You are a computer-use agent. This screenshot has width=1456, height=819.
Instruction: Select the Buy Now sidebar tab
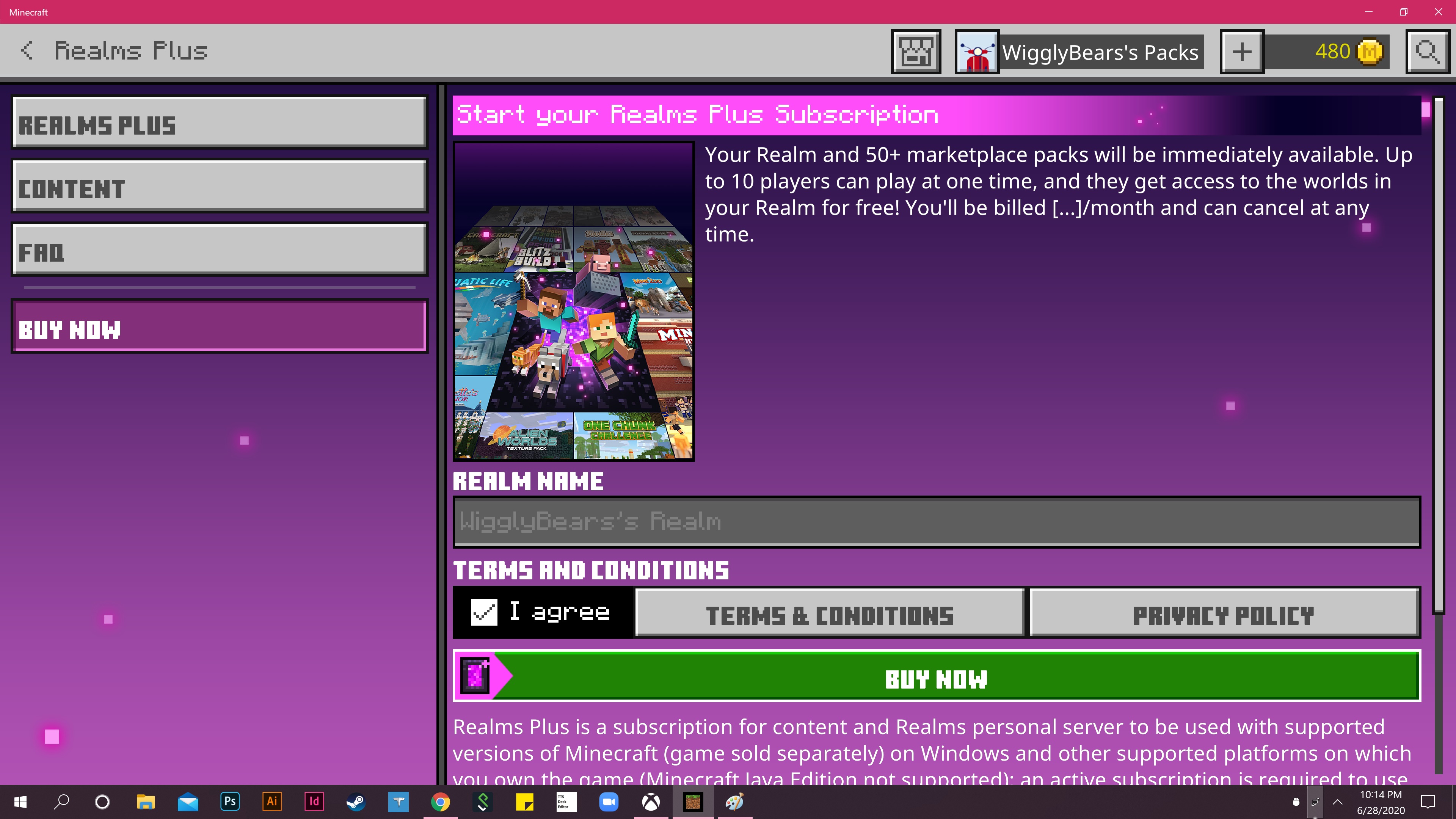(x=219, y=327)
